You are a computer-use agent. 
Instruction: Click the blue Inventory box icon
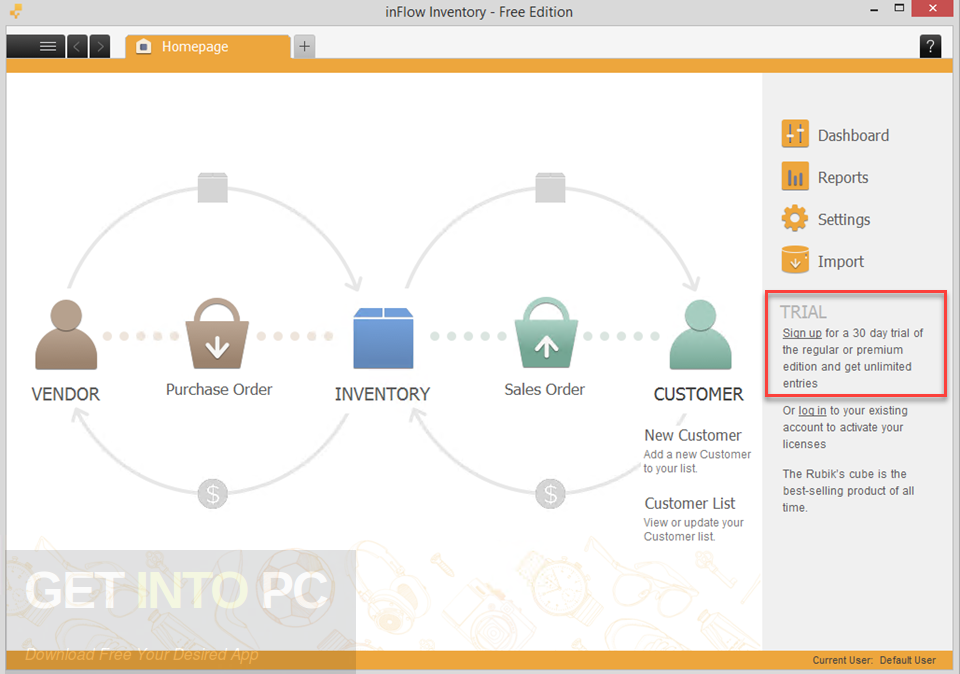click(x=383, y=338)
